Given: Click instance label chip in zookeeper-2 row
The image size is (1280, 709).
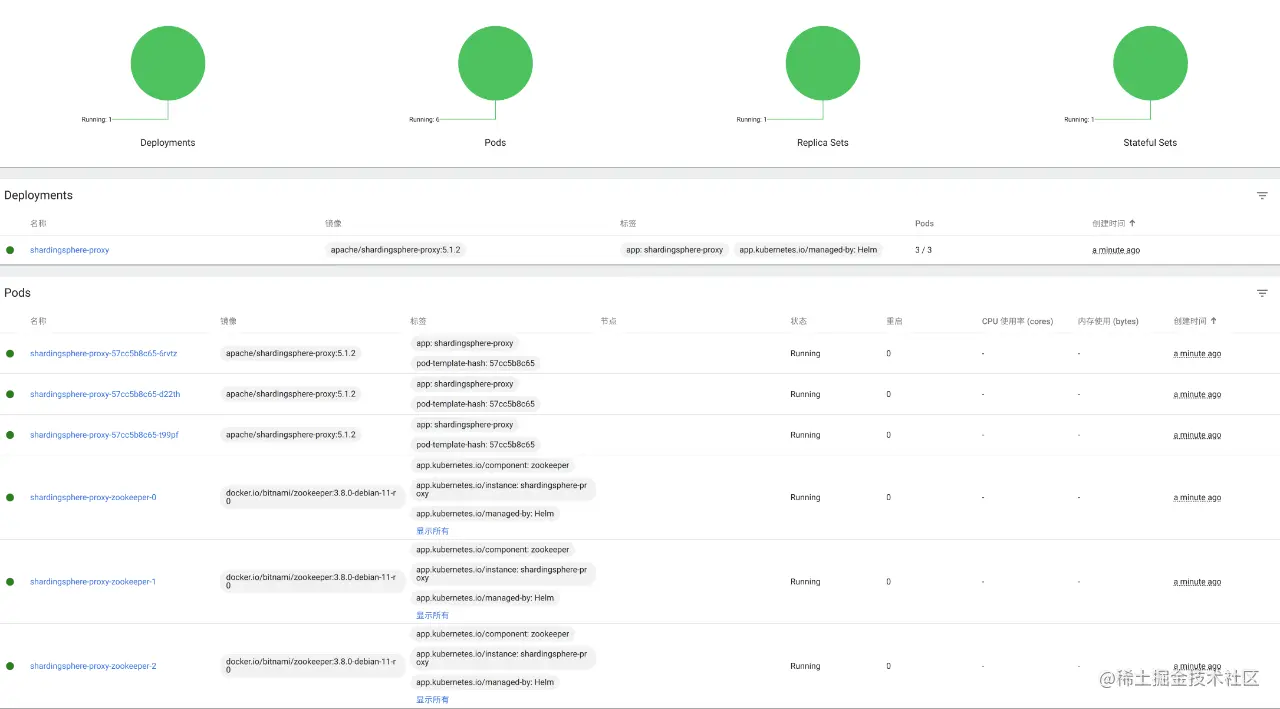Looking at the screenshot, I should [503, 658].
